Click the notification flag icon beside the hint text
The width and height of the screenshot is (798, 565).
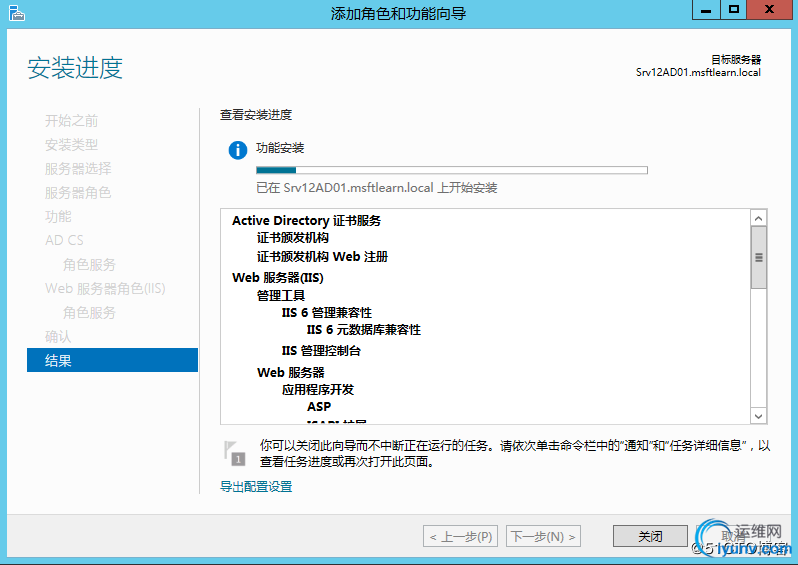tap(234, 454)
